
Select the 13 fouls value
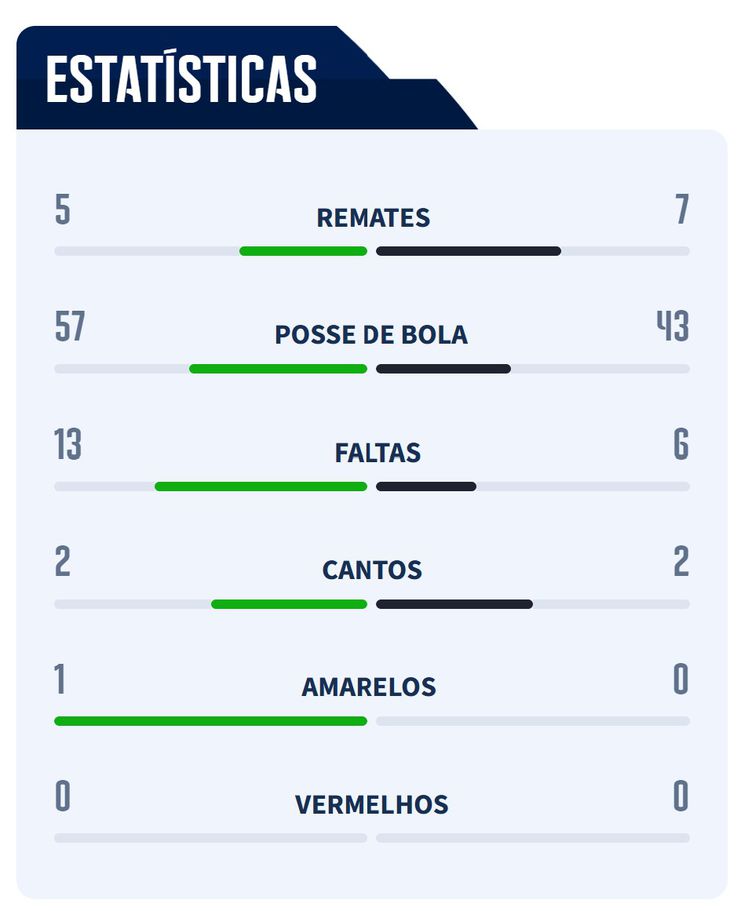68,445
